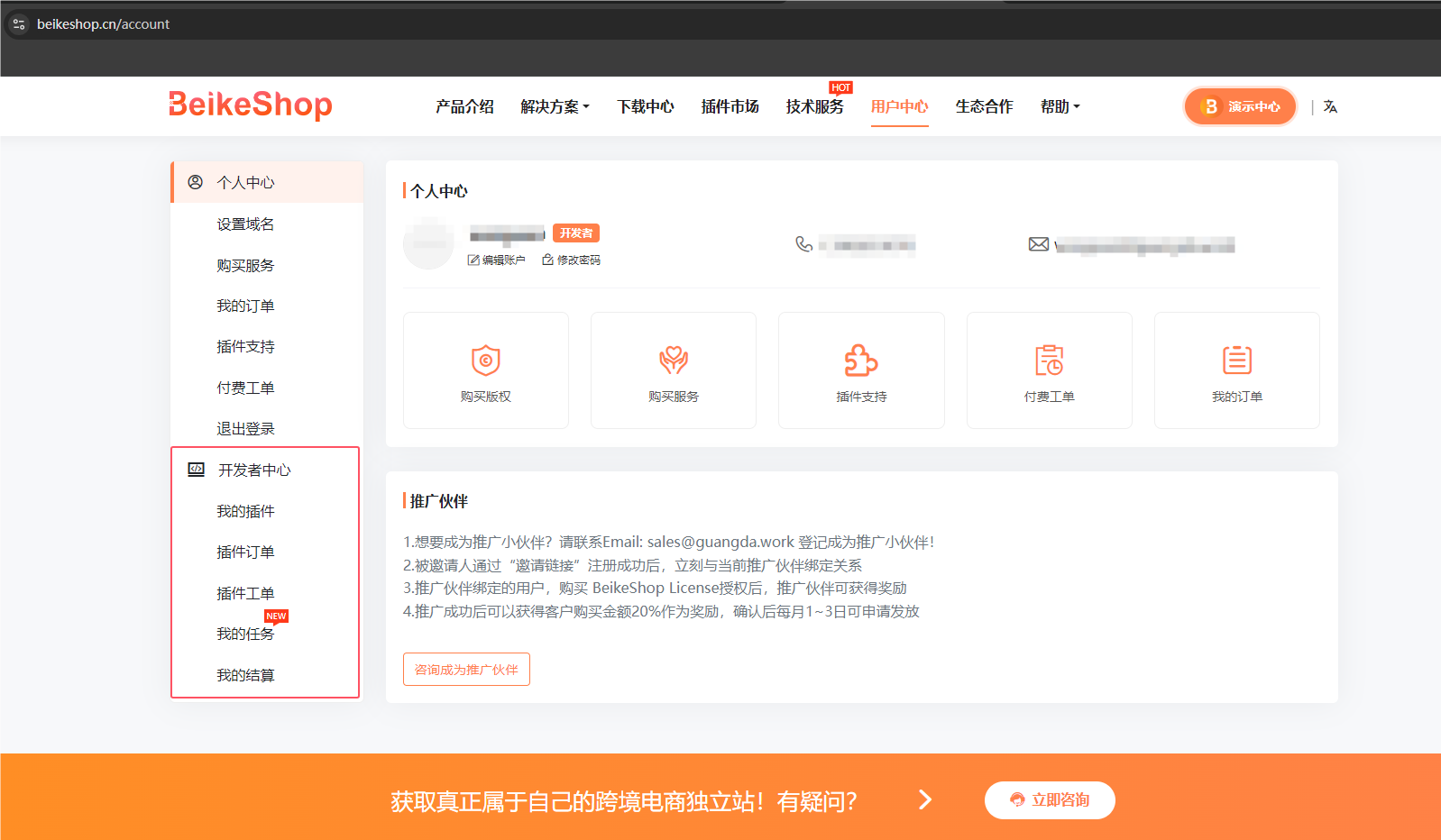Click the browser address bar URL
The image size is (1441, 840).
point(103,24)
